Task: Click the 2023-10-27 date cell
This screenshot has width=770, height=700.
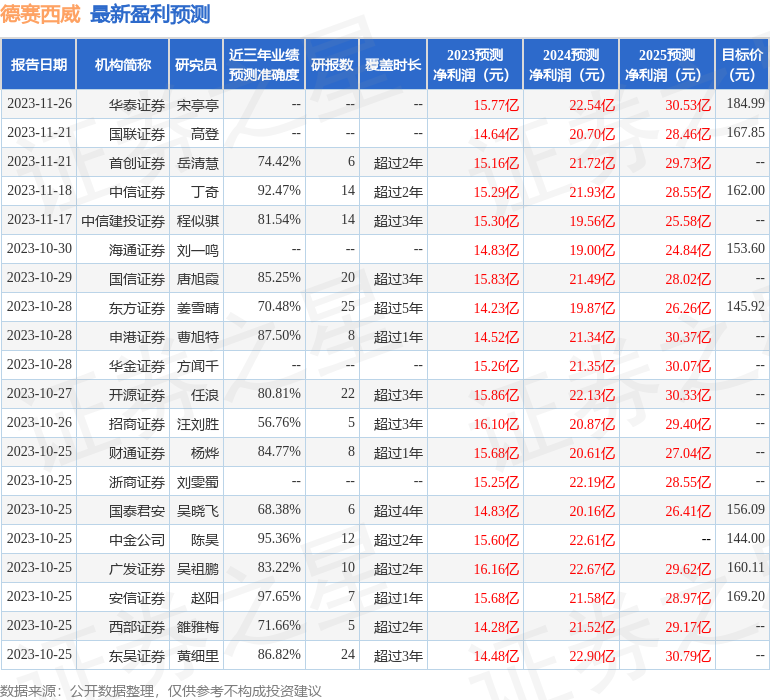Action: click(x=39, y=393)
